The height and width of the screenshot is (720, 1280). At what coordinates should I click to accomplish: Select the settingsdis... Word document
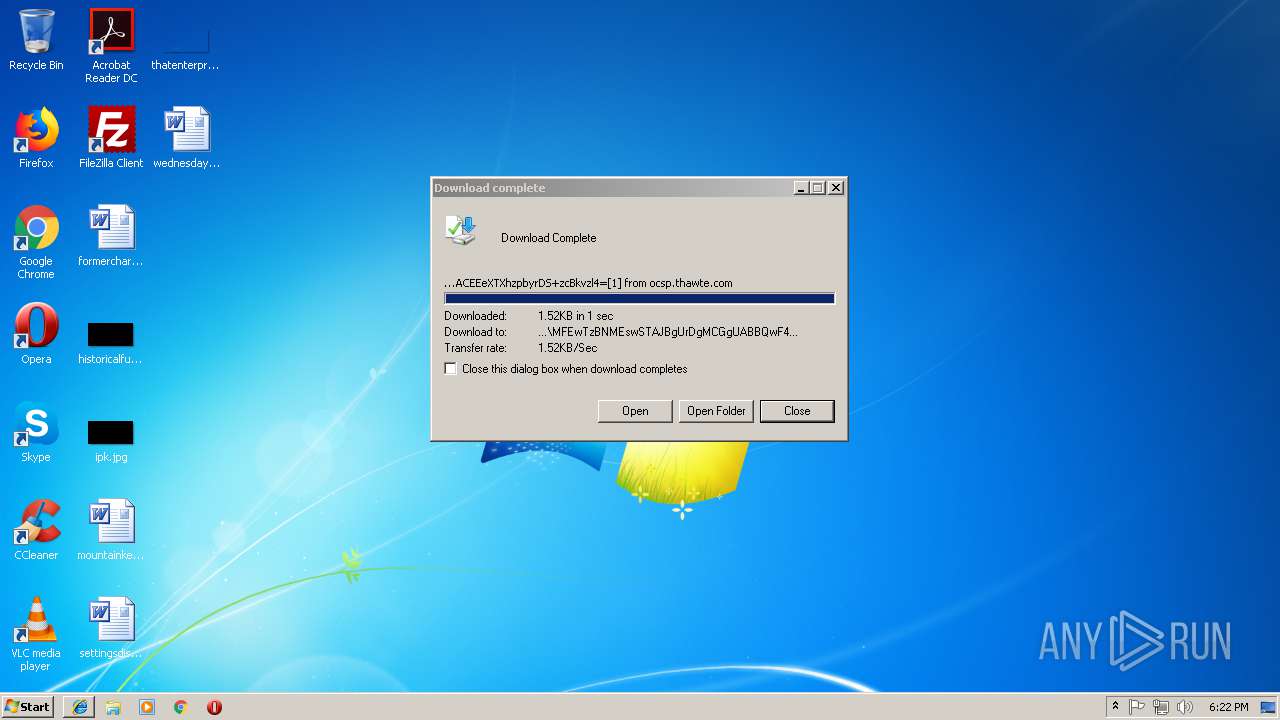[111, 628]
